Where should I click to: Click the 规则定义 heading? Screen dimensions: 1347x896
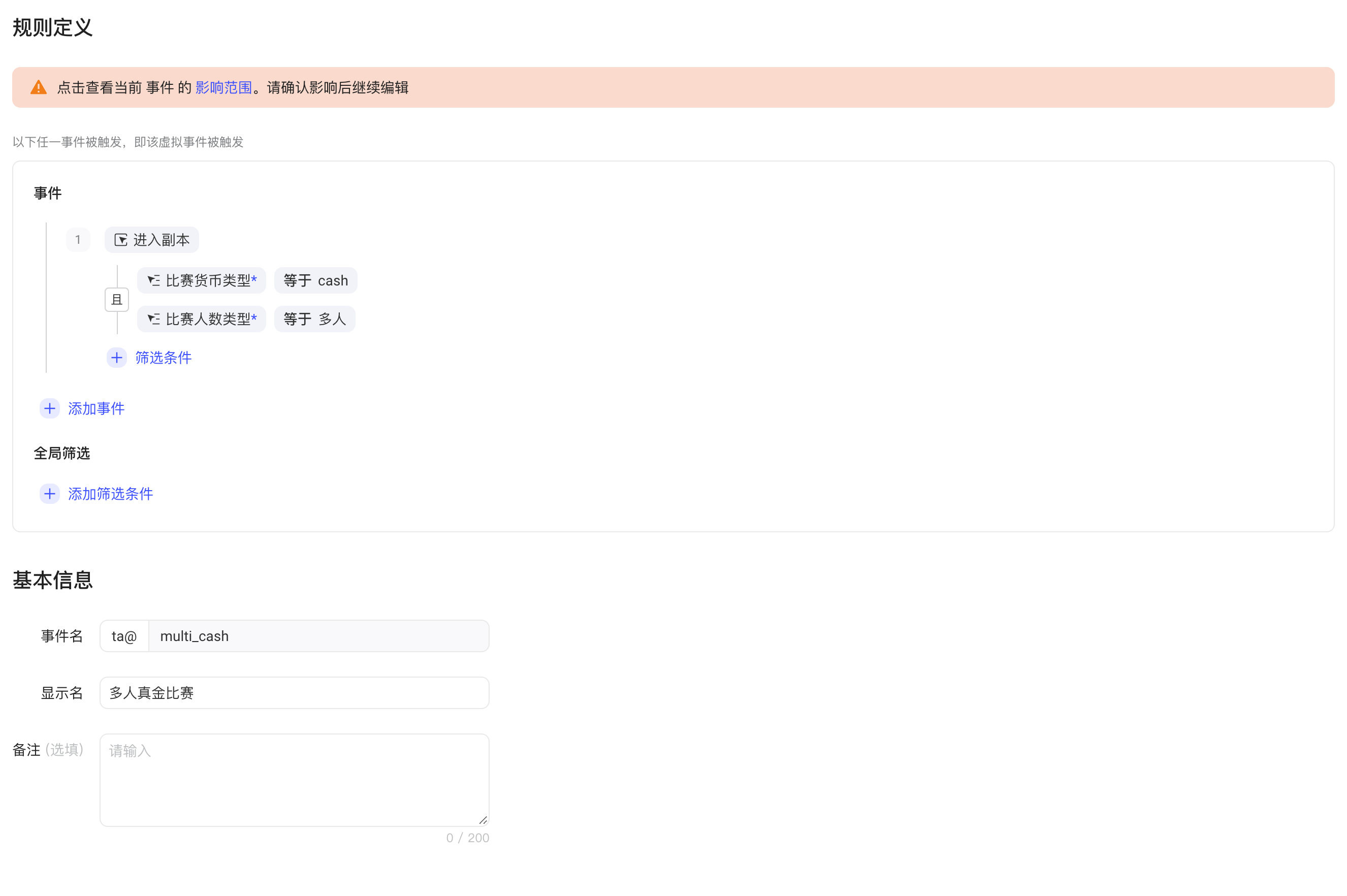(x=52, y=27)
